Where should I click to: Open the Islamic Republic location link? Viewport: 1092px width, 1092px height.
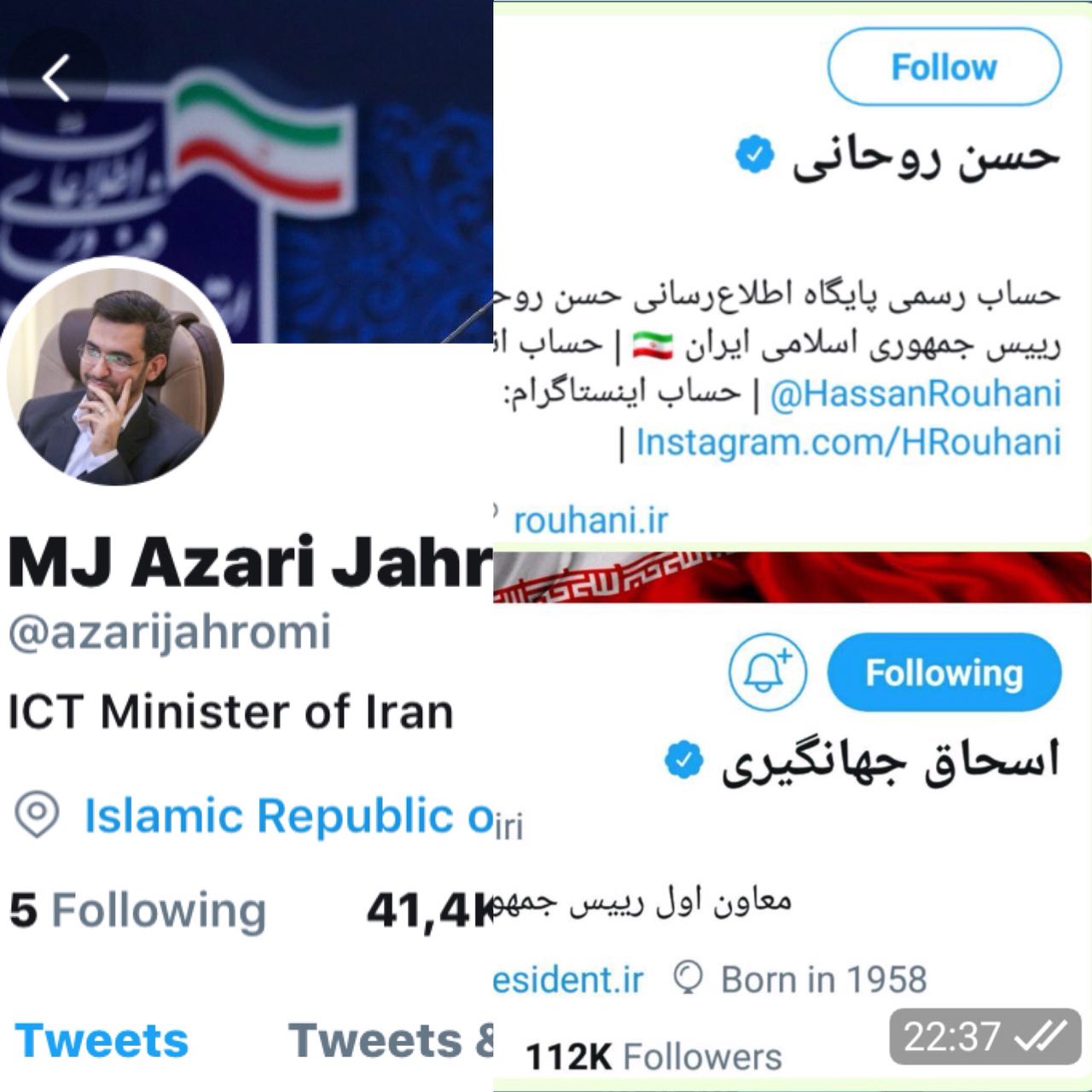[288, 816]
